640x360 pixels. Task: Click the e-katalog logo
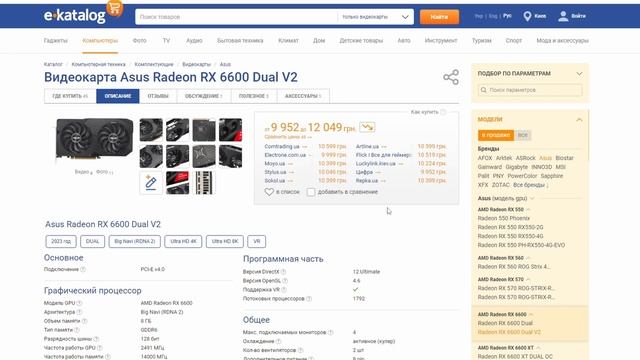point(75,16)
